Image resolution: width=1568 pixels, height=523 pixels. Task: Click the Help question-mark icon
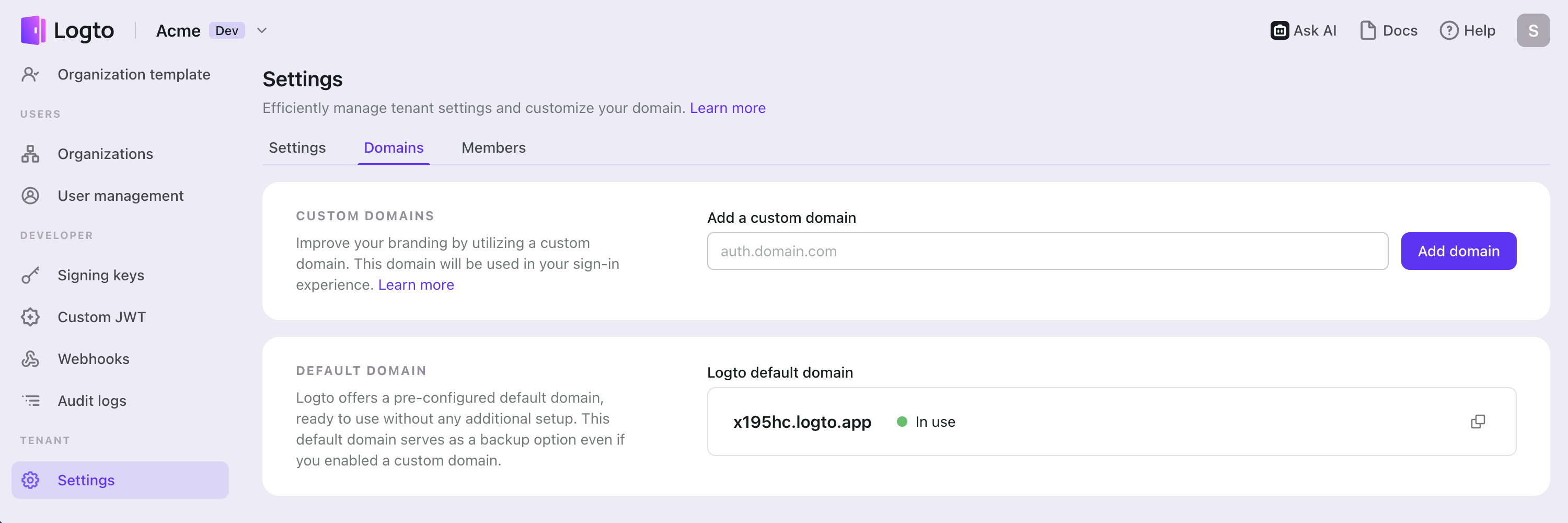(1449, 30)
